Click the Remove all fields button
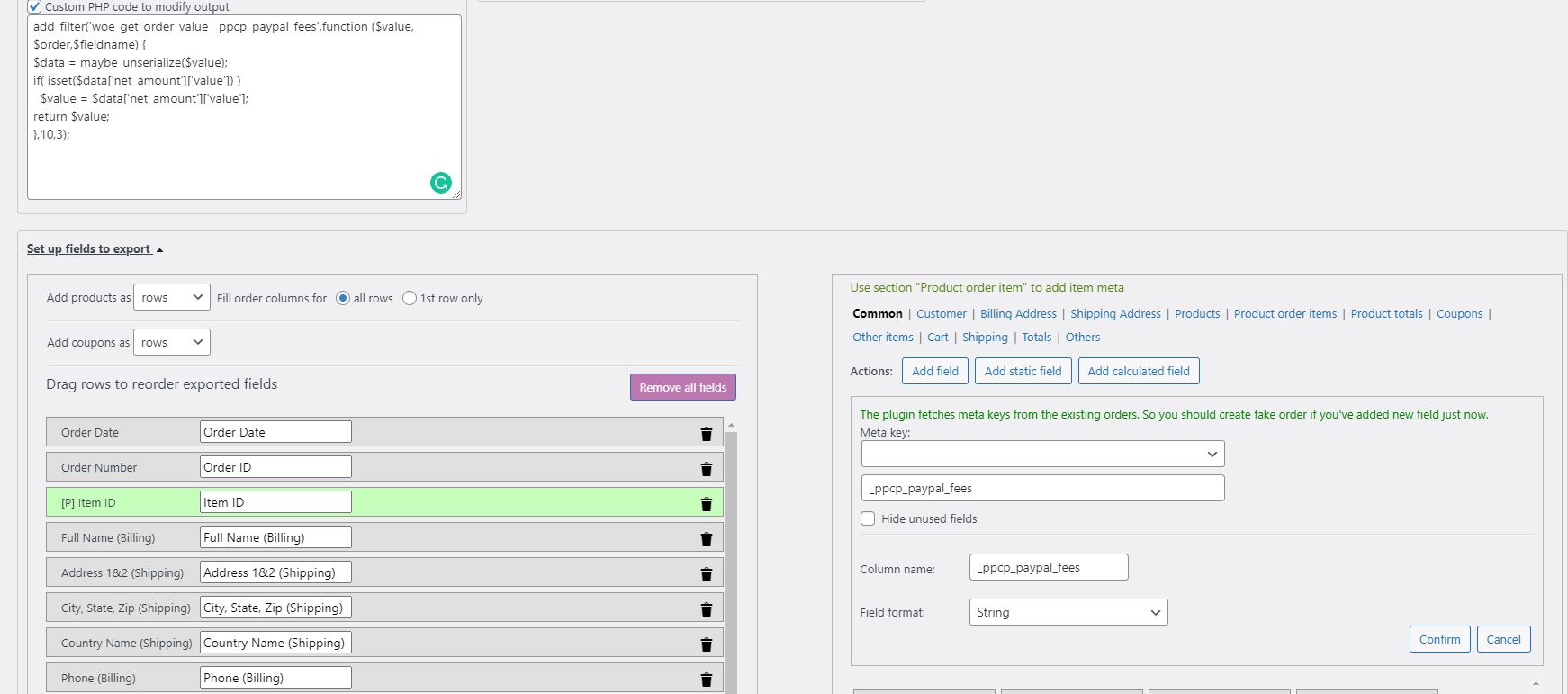The image size is (1568, 694). tap(683, 387)
